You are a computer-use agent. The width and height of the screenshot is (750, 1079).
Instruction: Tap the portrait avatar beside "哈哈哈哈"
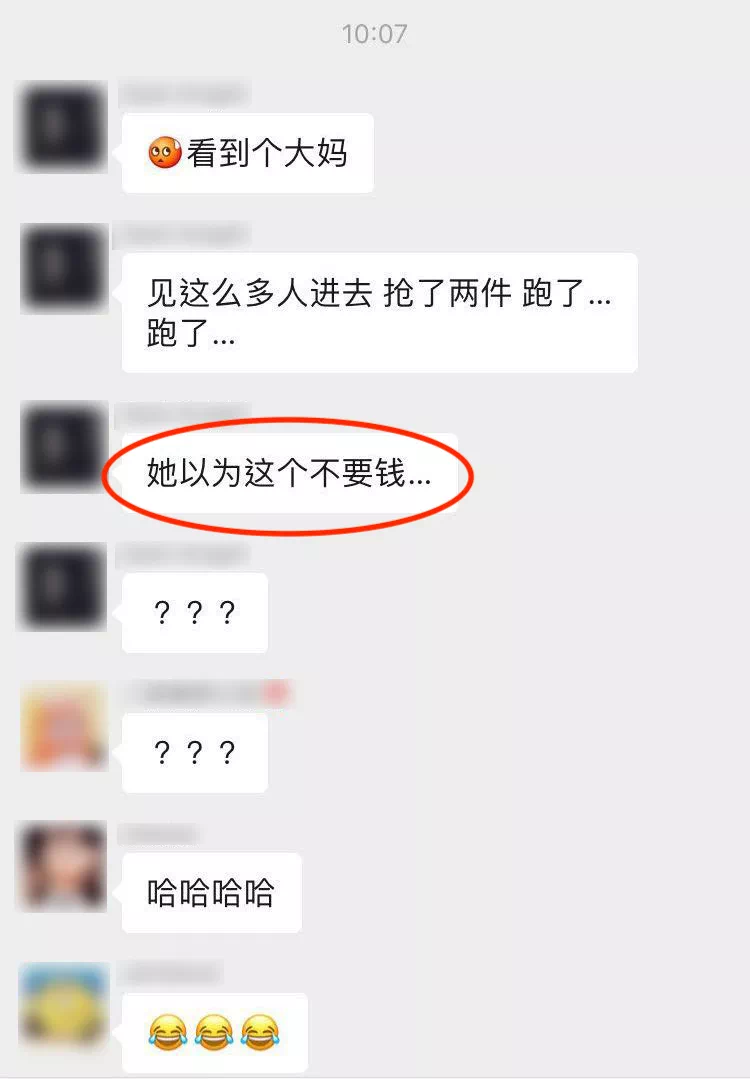[x=62, y=867]
